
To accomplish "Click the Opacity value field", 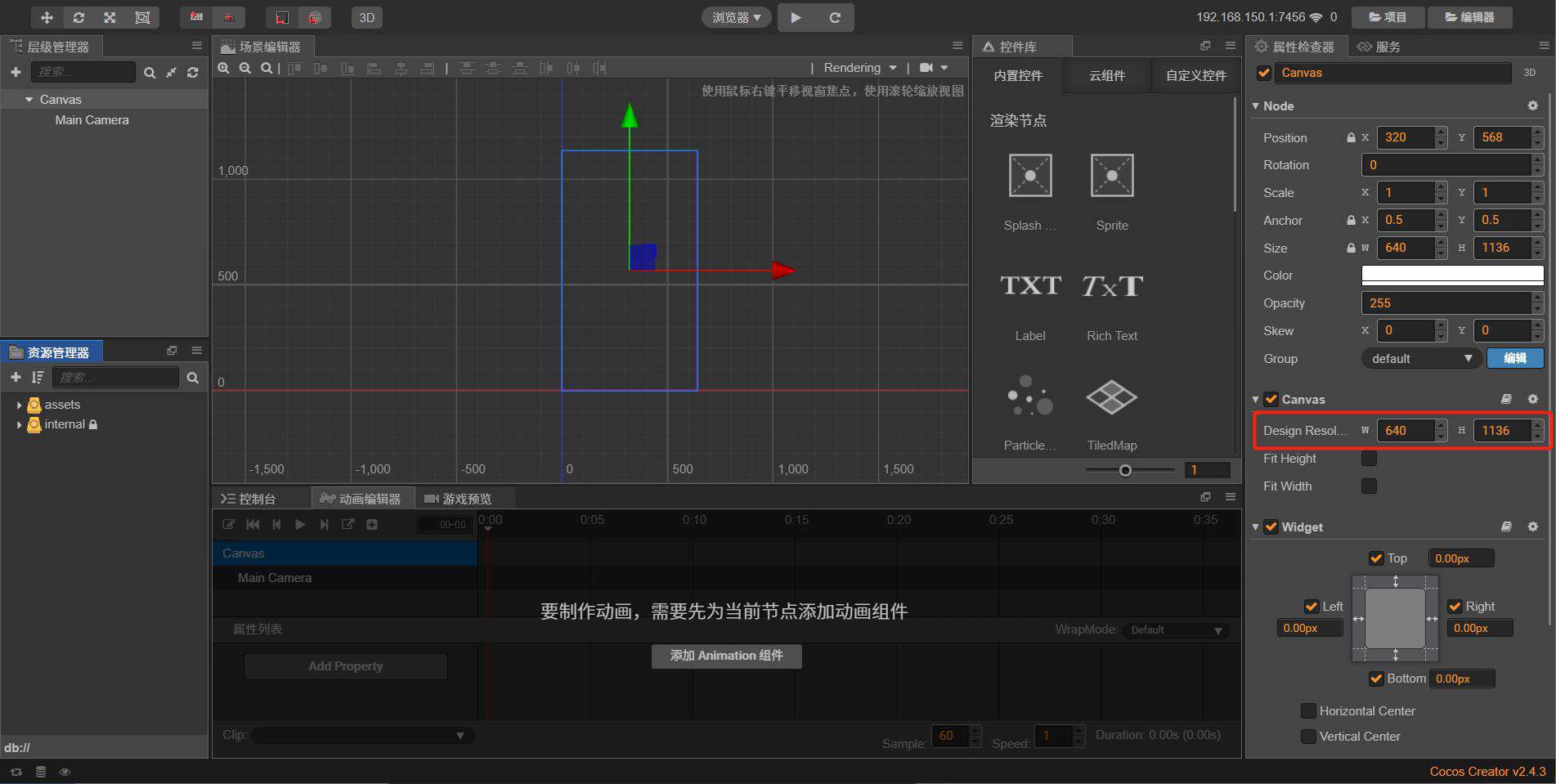I will pos(1446,302).
